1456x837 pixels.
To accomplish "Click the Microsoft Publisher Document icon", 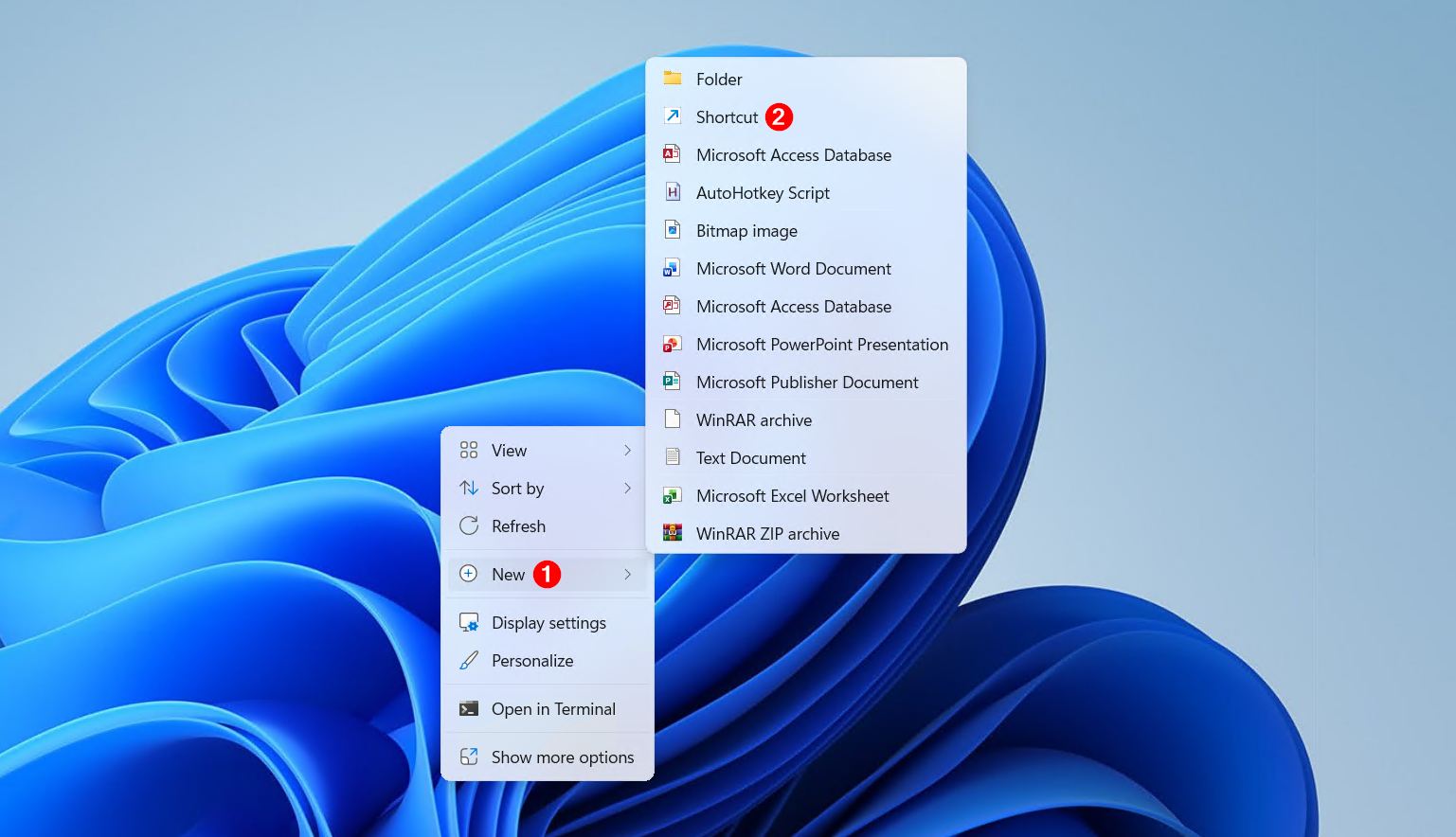I will (x=673, y=382).
